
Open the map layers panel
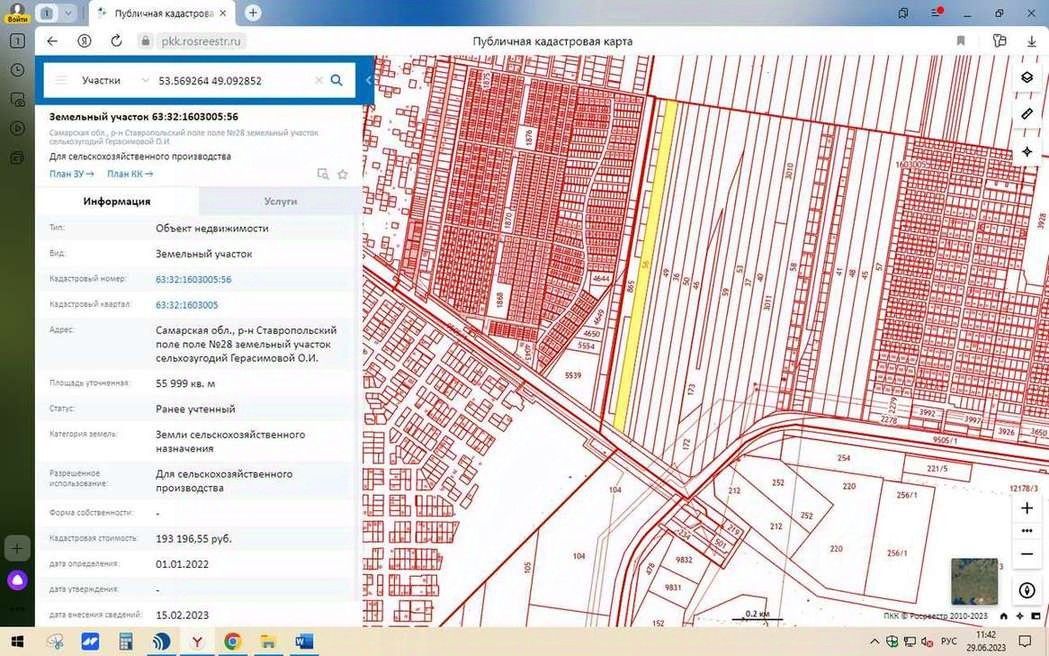[x=1026, y=78]
